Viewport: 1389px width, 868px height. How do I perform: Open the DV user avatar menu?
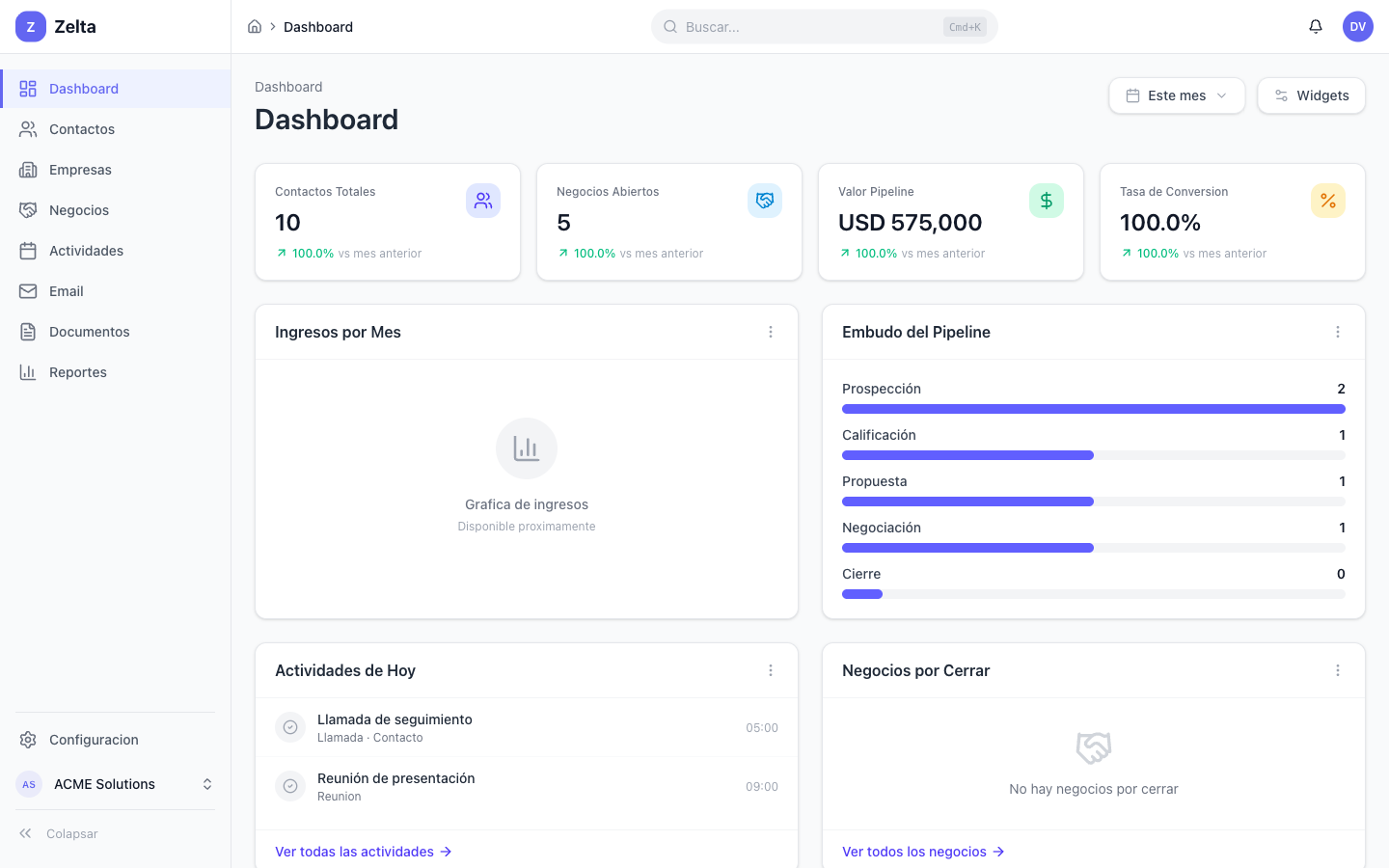[x=1357, y=27]
